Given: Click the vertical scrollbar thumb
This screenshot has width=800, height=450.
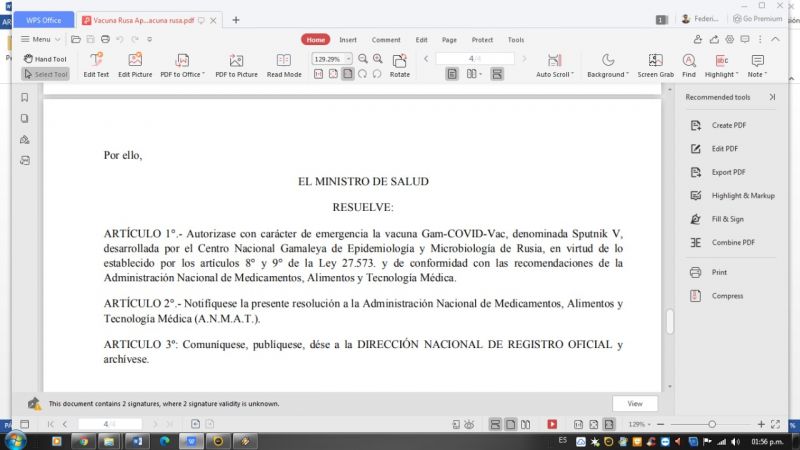Looking at the screenshot, I should click(670, 321).
